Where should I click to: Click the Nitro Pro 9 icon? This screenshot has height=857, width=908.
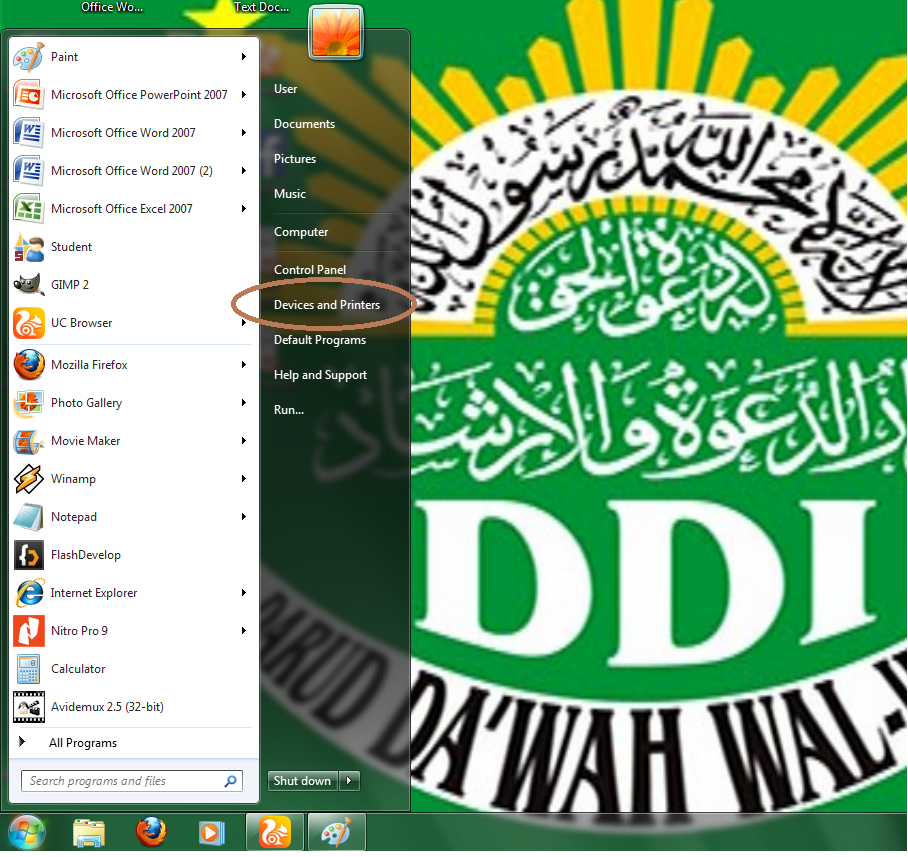(x=28, y=631)
